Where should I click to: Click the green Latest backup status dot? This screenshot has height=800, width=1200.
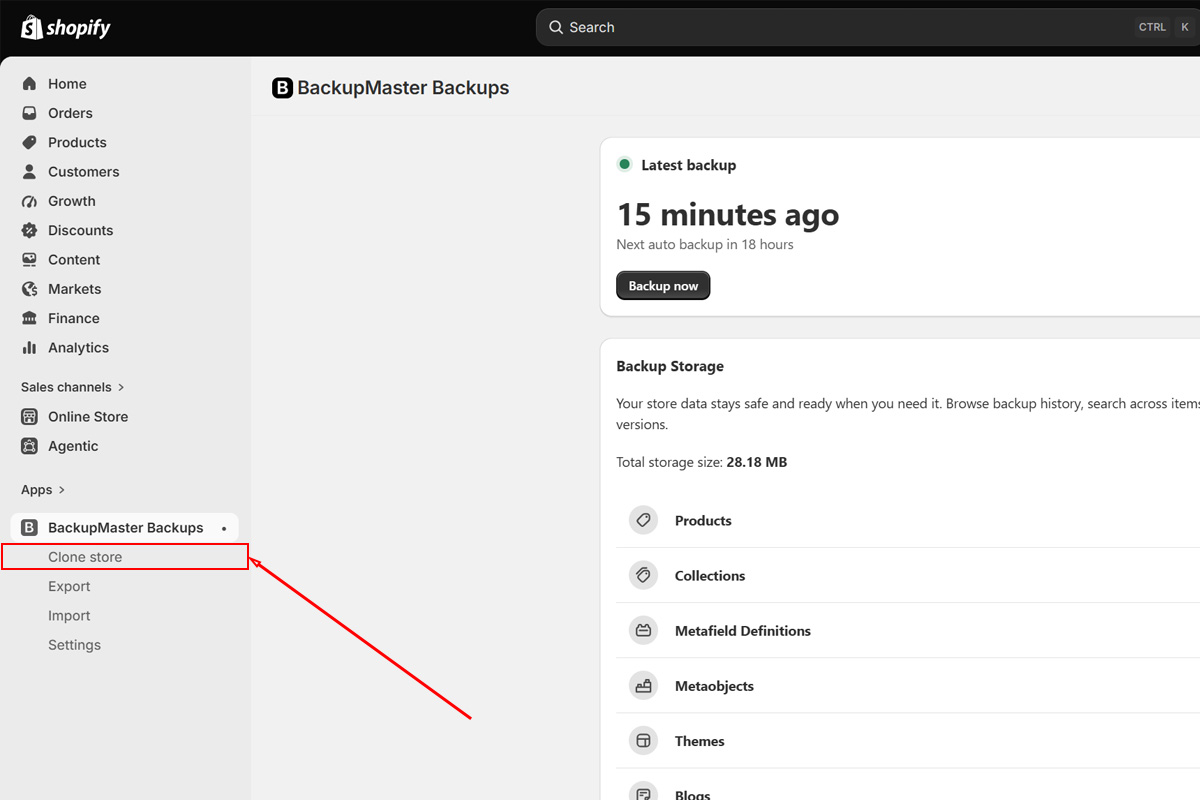(625, 165)
